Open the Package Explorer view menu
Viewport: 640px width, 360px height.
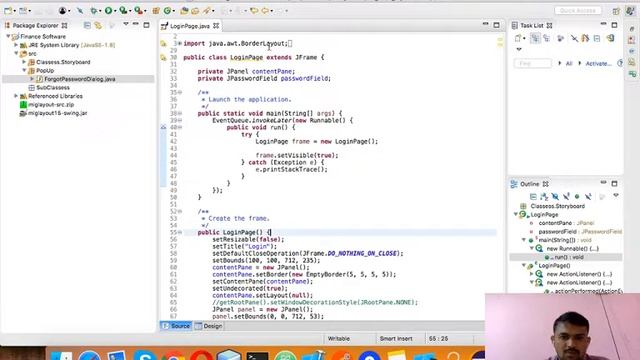point(126,24)
